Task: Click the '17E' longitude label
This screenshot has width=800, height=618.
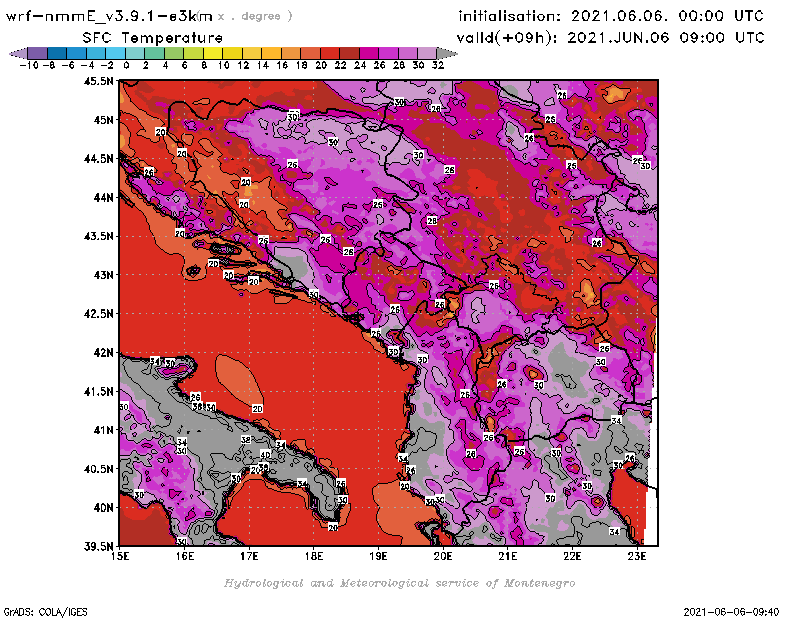Action: point(249,556)
